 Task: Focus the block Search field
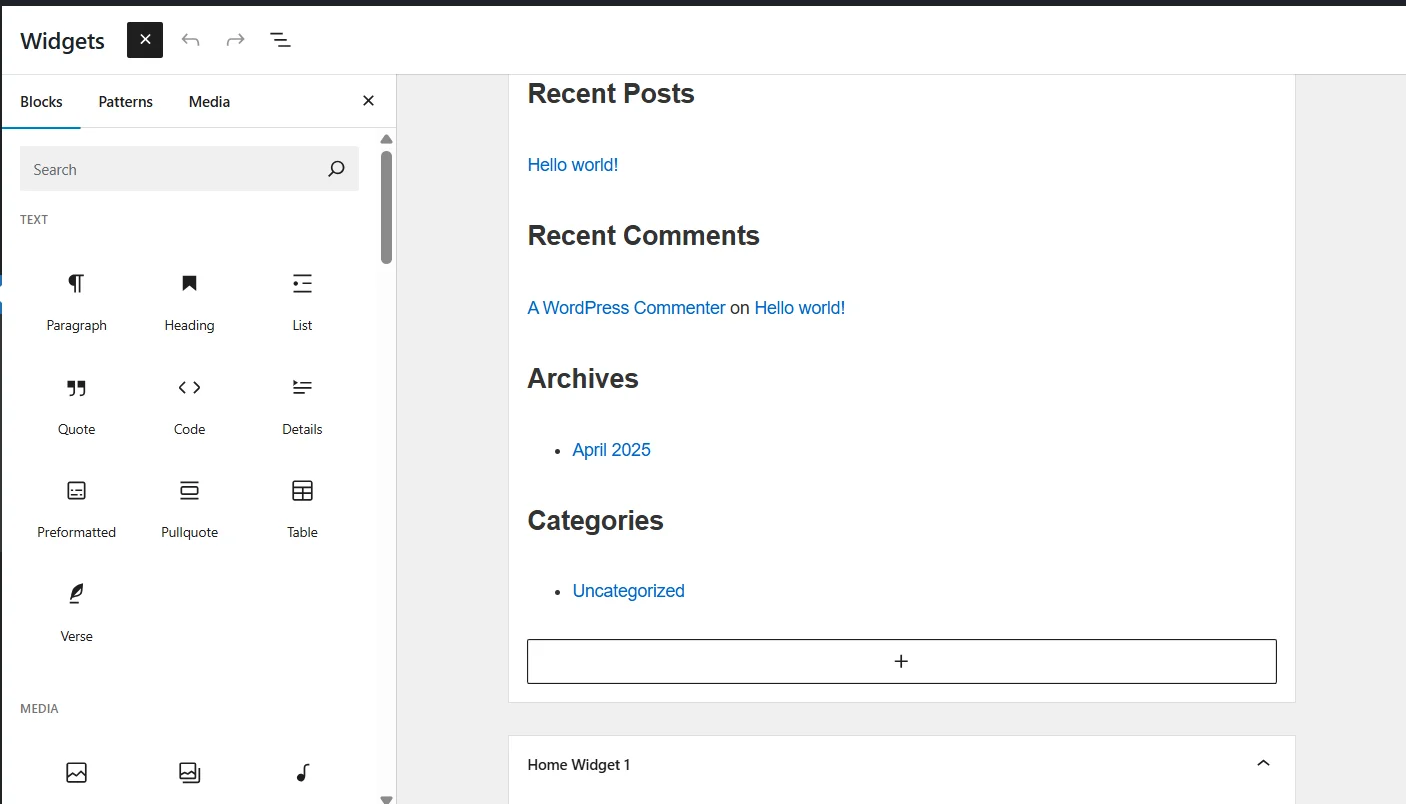click(x=189, y=169)
